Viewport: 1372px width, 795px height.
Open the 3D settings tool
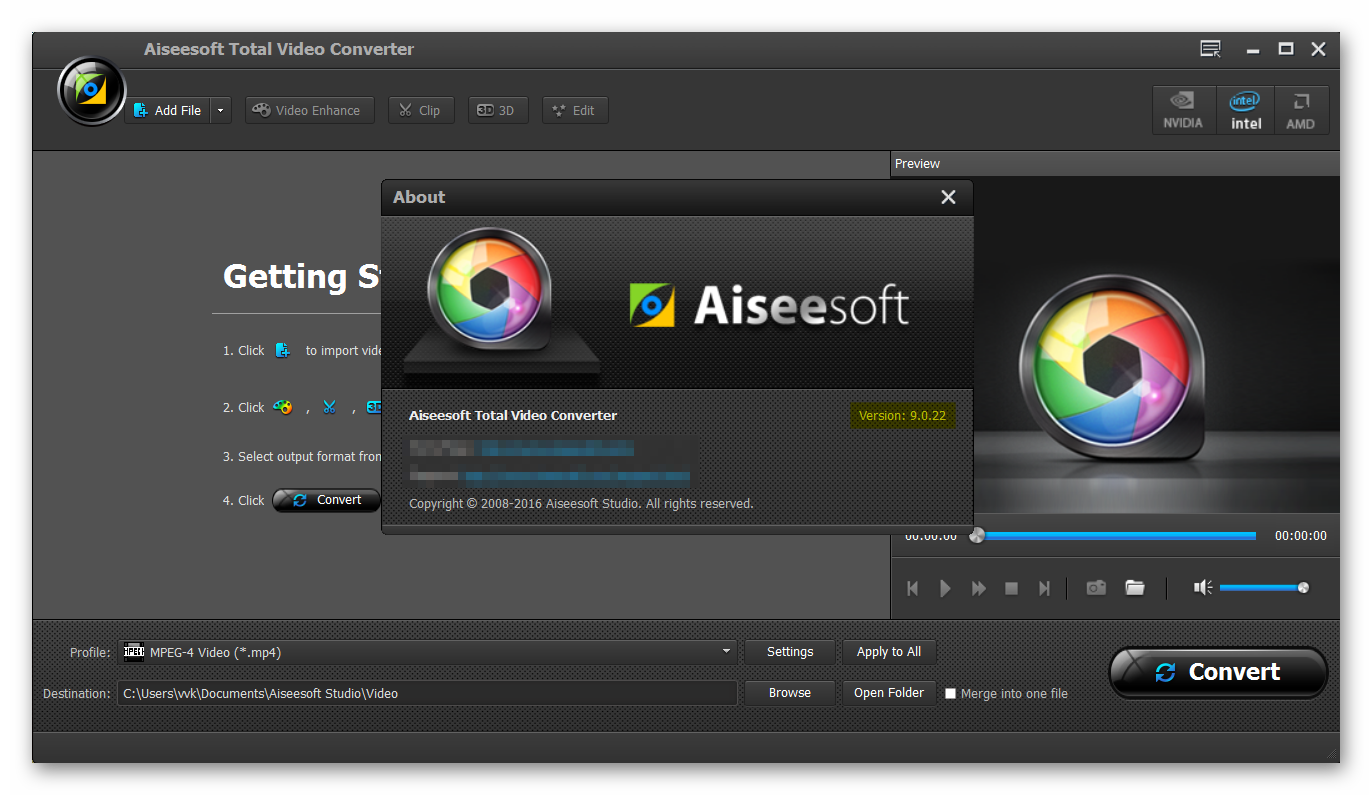click(497, 110)
